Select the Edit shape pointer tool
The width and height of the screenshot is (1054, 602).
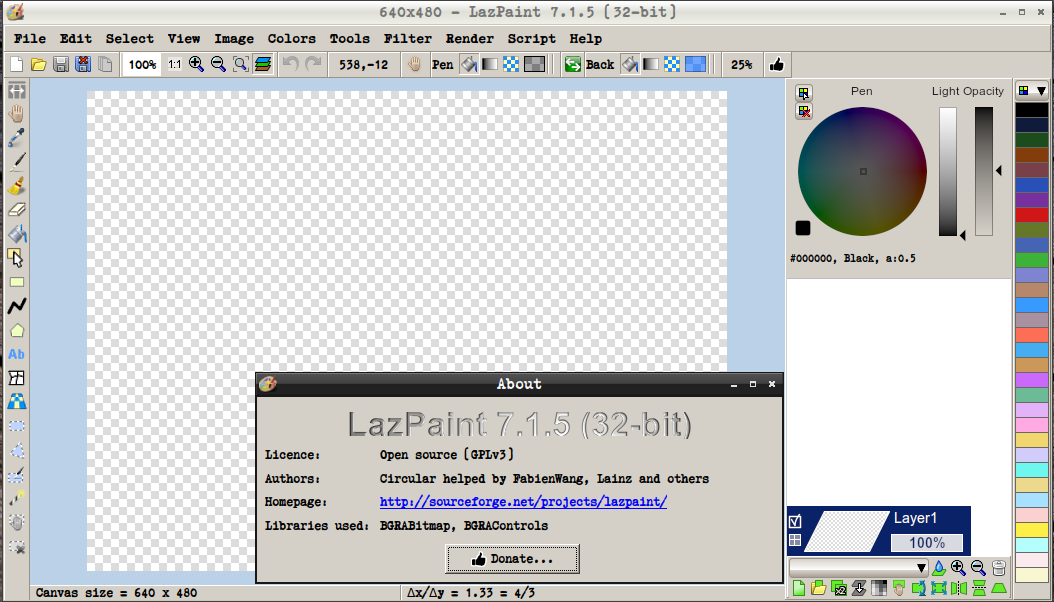click(x=17, y=258)
